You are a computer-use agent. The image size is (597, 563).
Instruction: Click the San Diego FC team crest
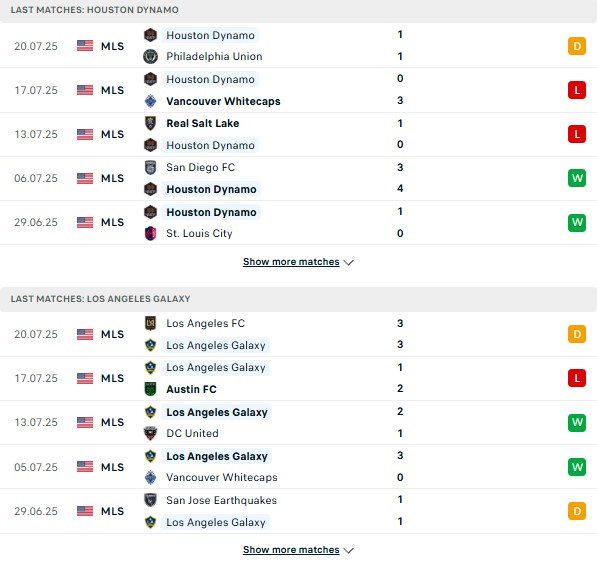(150, 167)
